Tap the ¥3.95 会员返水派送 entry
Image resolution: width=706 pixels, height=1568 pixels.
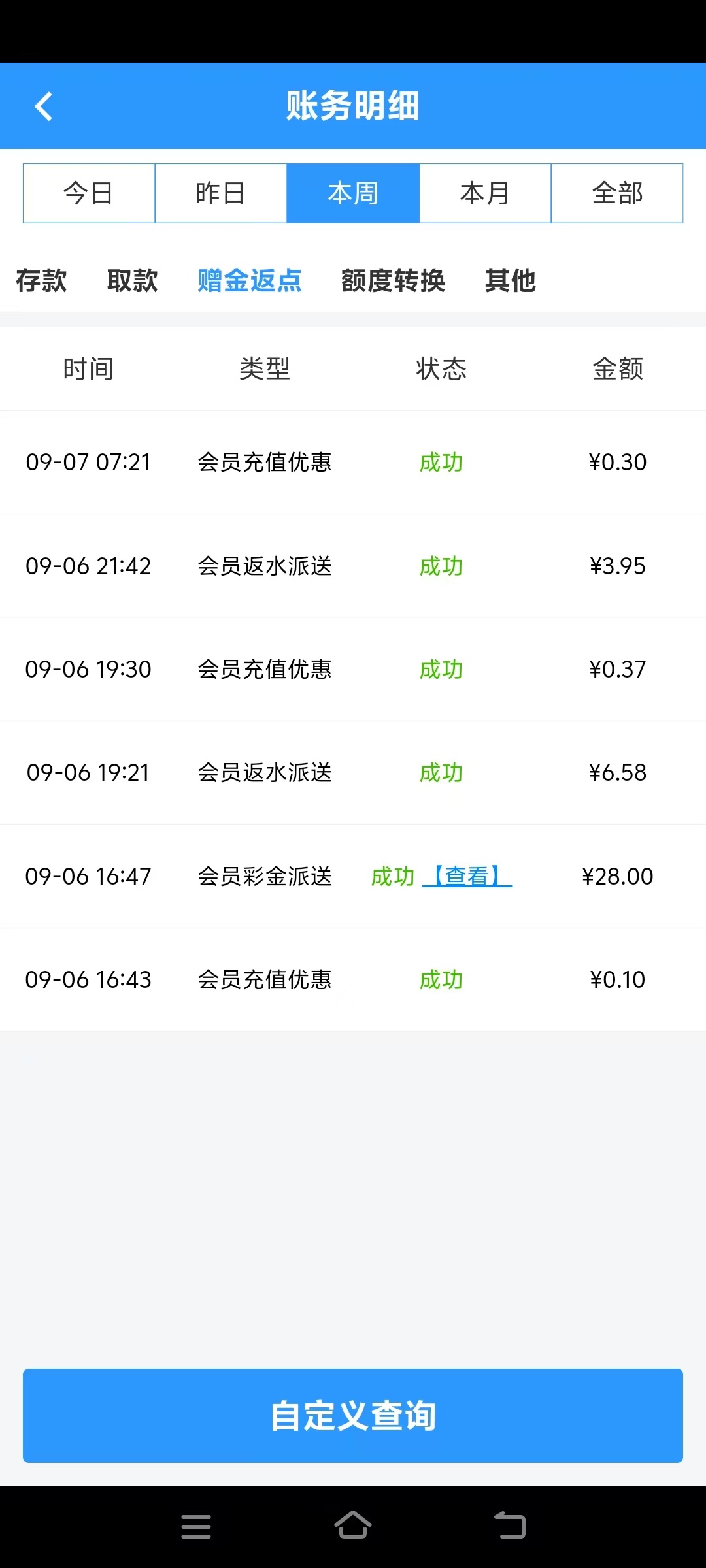coord(353,566)
